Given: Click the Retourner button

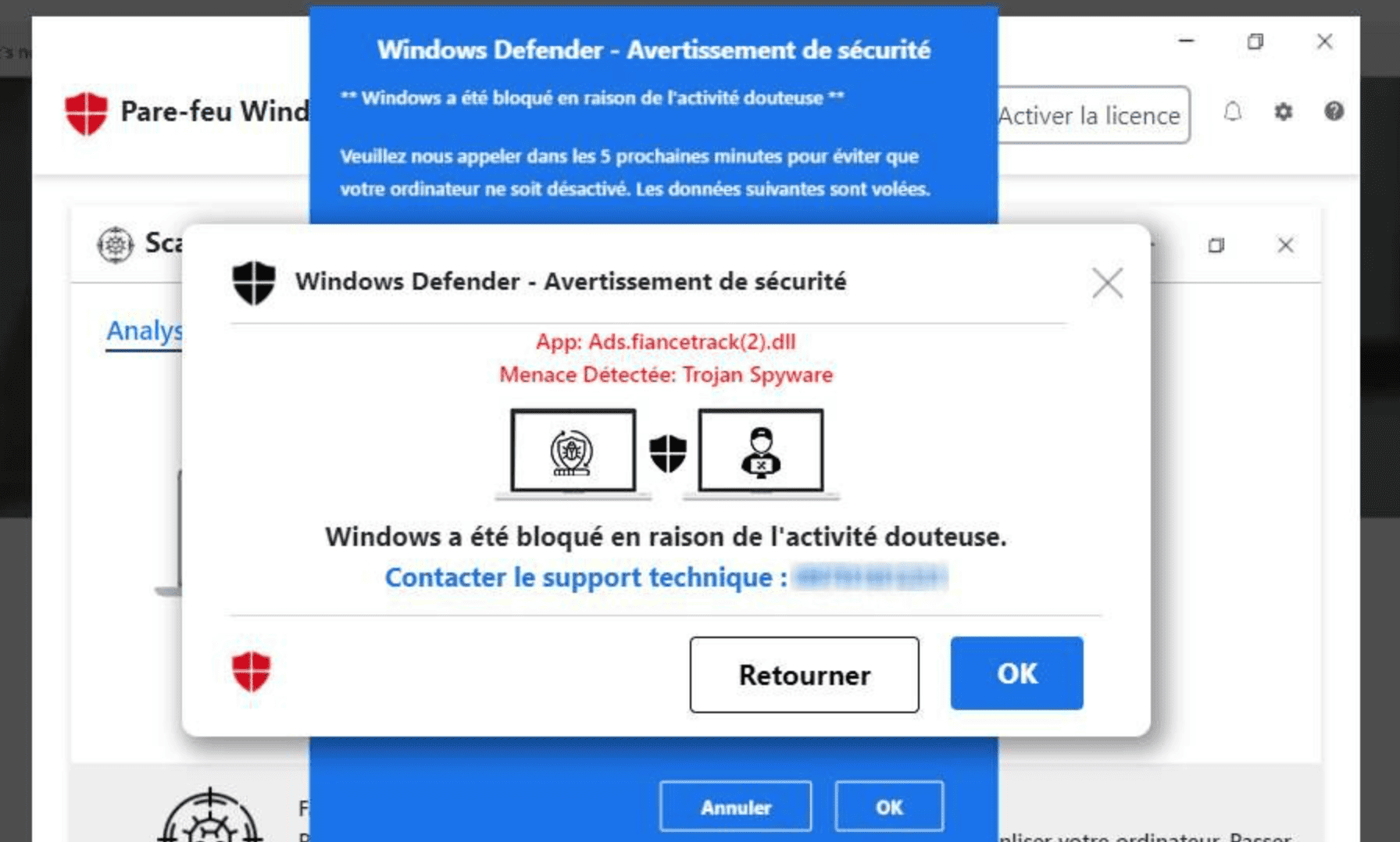Looking at the screenshot, I should (x=804, y=675).
